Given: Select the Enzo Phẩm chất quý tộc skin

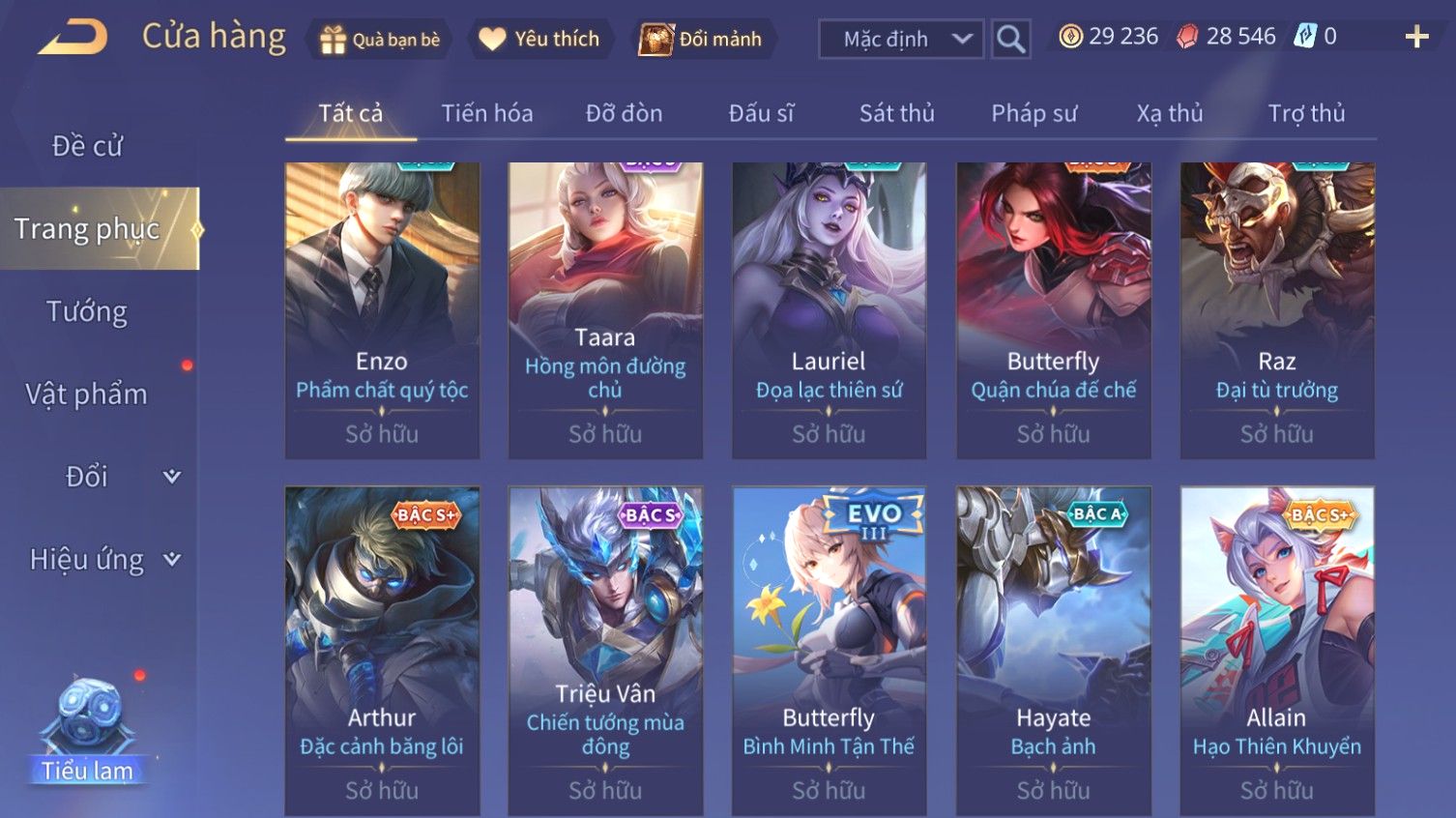Looking at the screenshot, I should pos(382,310).
